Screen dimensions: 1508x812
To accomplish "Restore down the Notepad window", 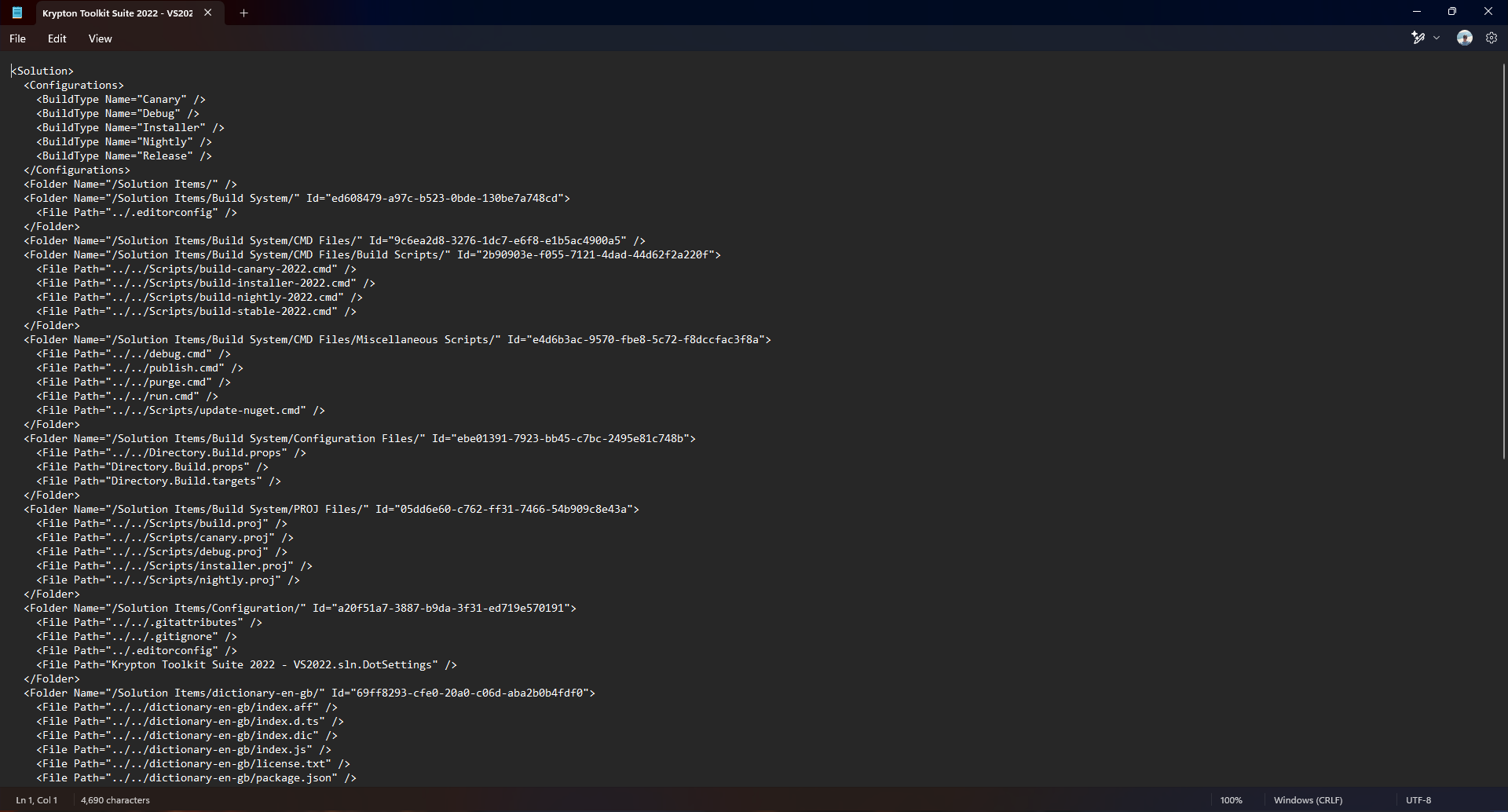I will tap(1452, 12).
